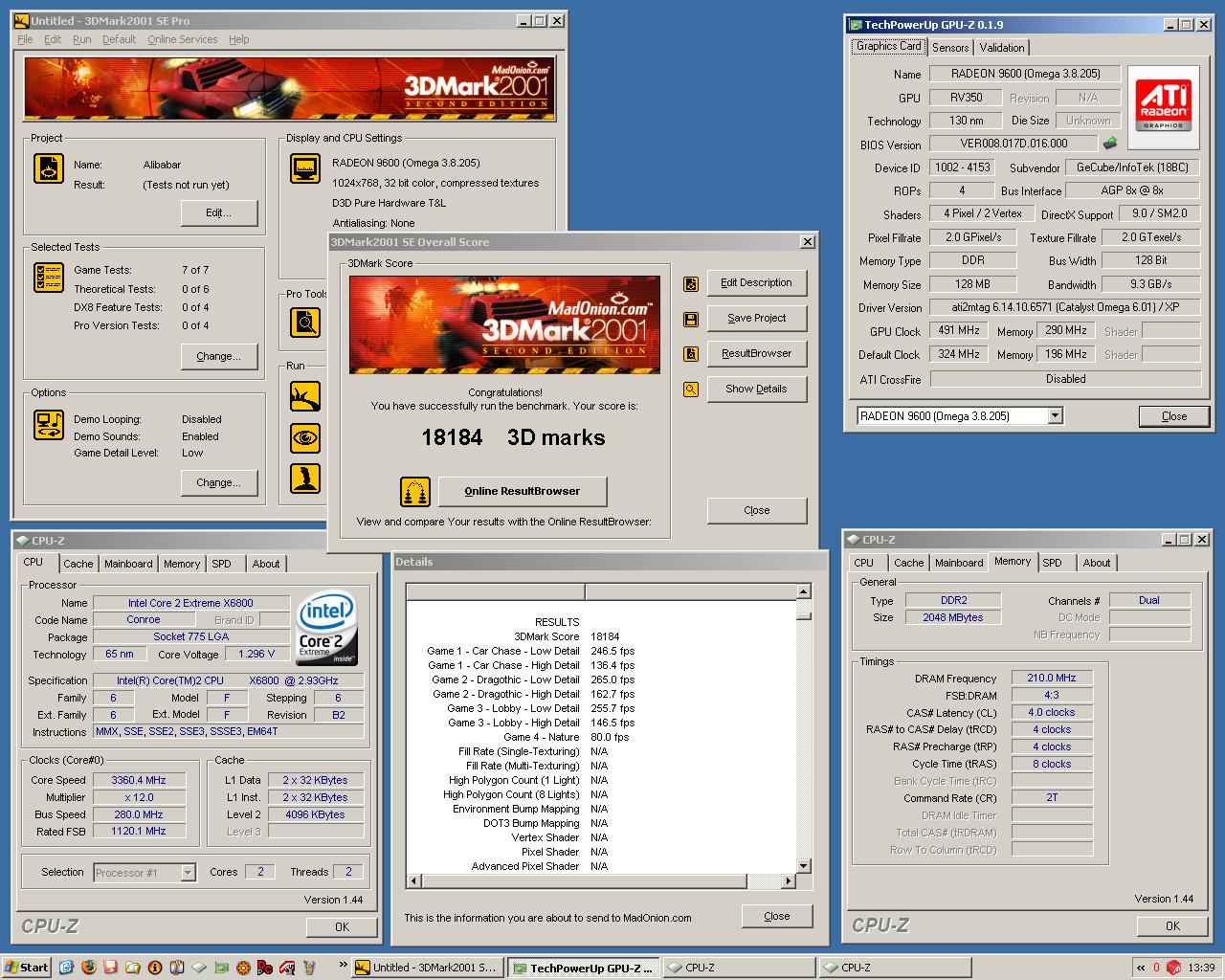
Task: Open the SPD tab in right CPU-Z
Action: tap(1052, 563)
